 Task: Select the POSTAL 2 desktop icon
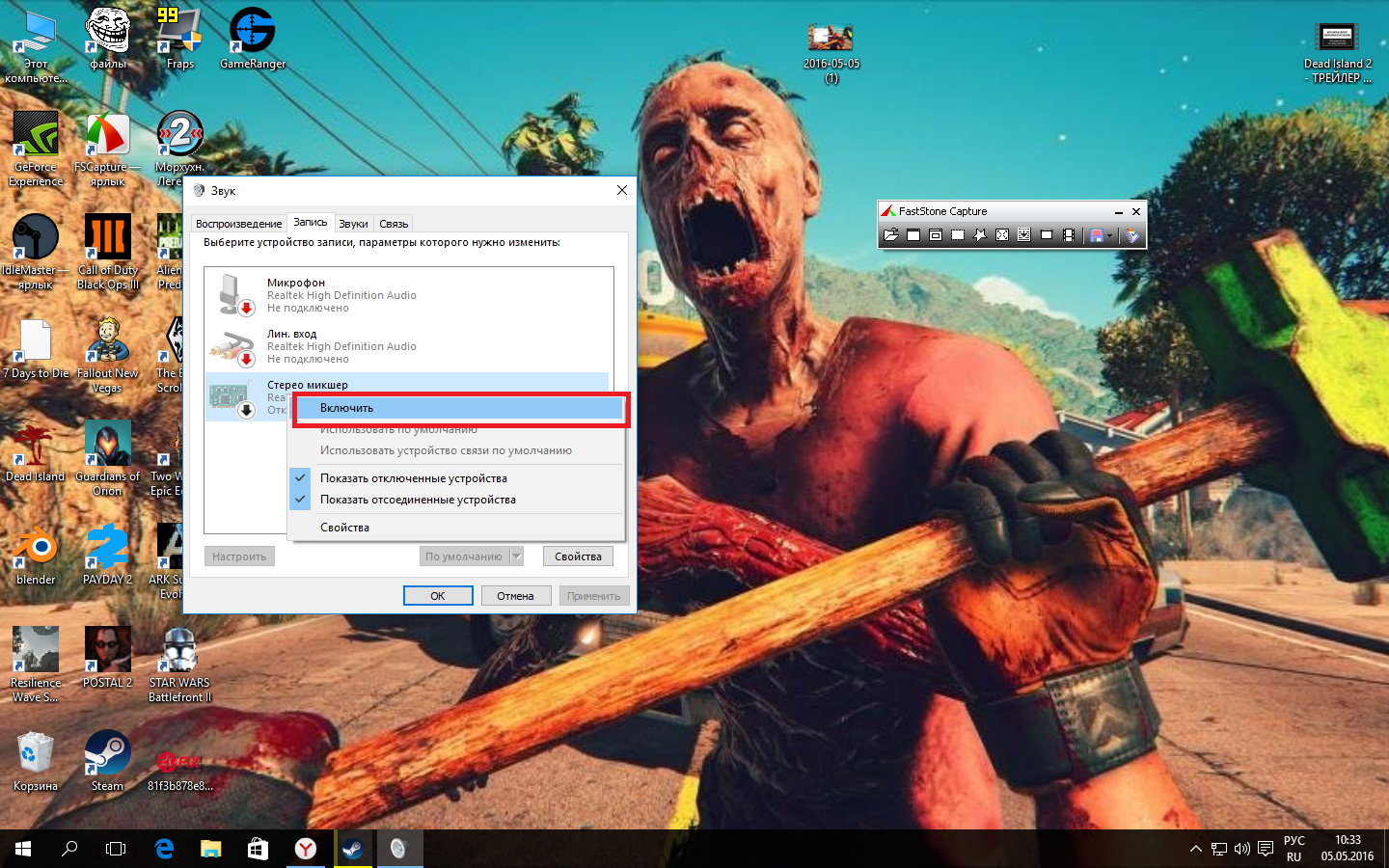(108, 658)
